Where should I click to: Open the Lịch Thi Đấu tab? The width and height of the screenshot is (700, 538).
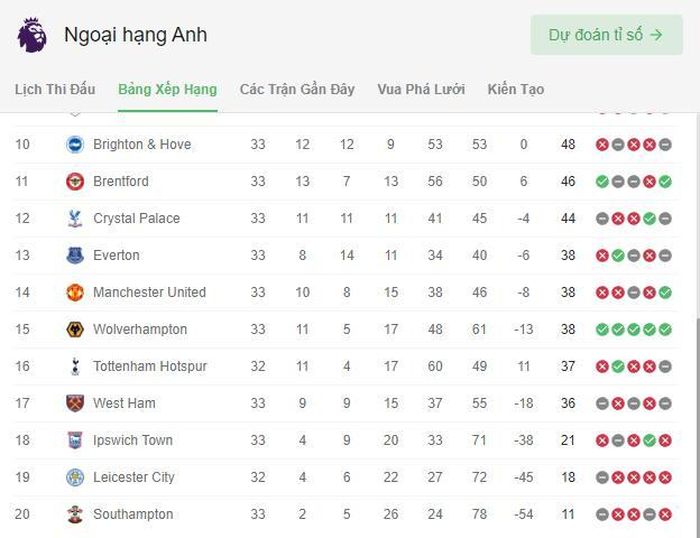[55, 89]
